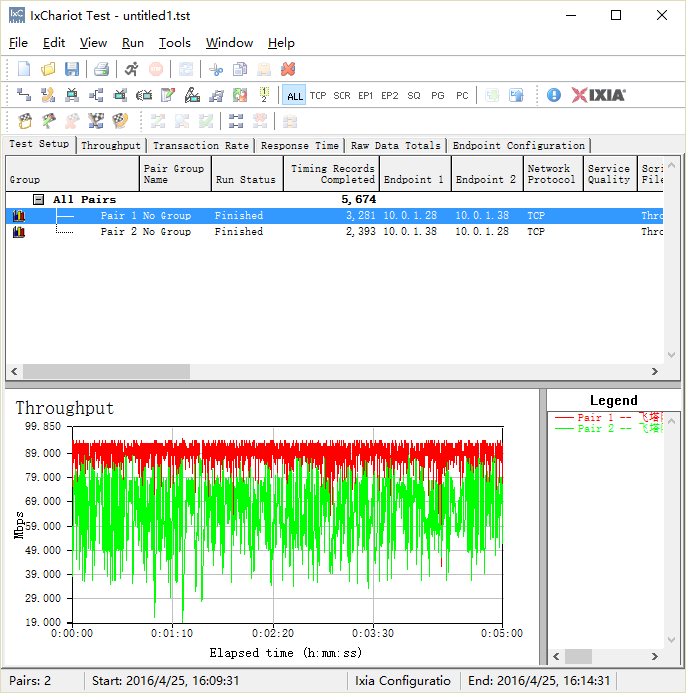Click the checkered flag pencil icon
Viewport: 686px width, 693px height.
pyautogui.click(x=49, y=121)
